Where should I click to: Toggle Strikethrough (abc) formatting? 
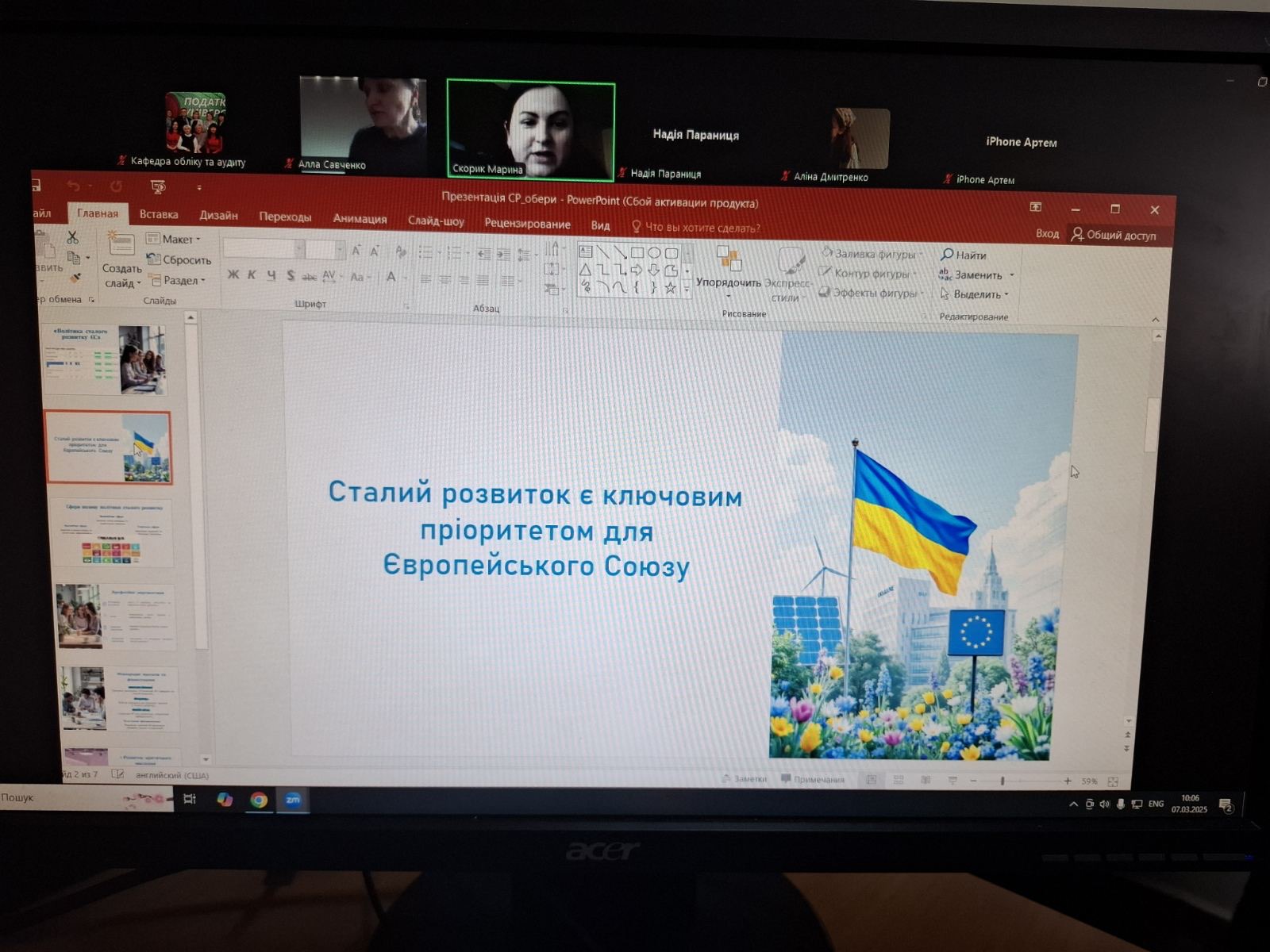point(310,276)
